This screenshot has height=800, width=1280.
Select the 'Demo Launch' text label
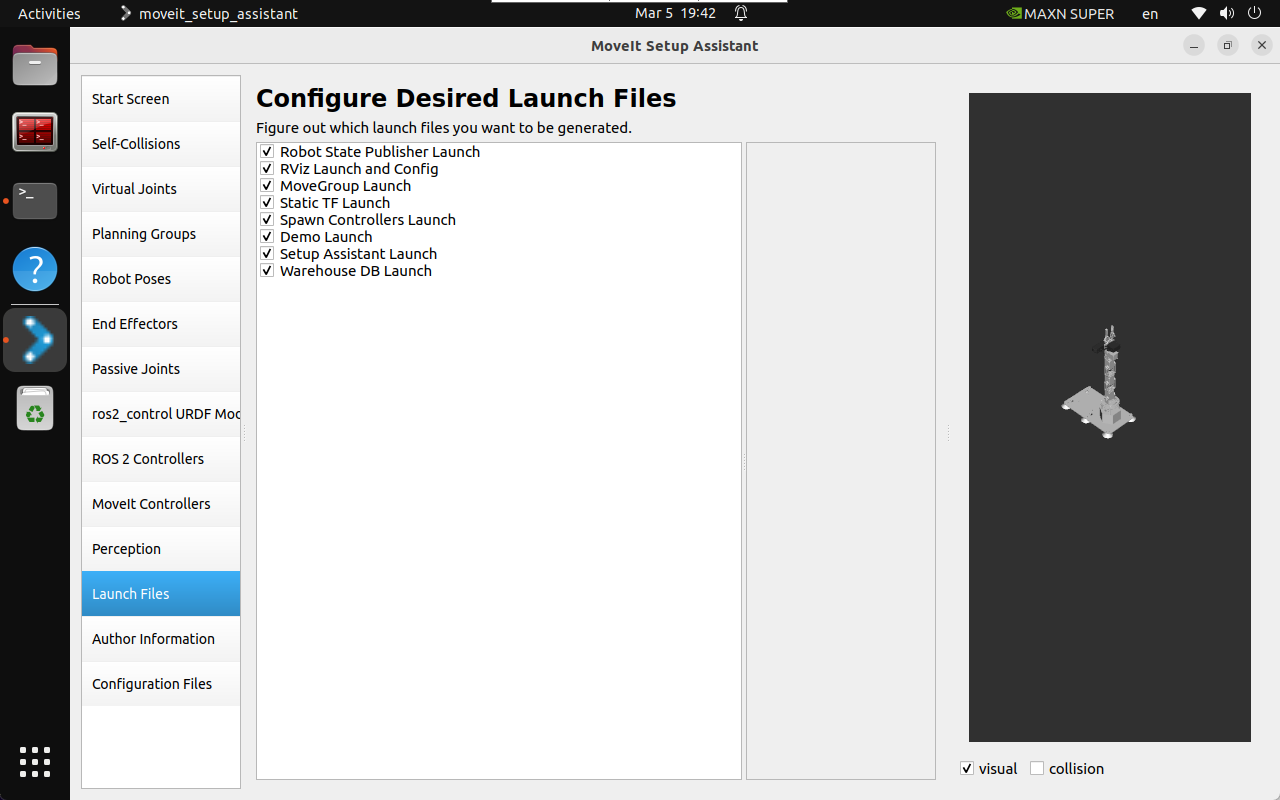[x=326, y=237]
